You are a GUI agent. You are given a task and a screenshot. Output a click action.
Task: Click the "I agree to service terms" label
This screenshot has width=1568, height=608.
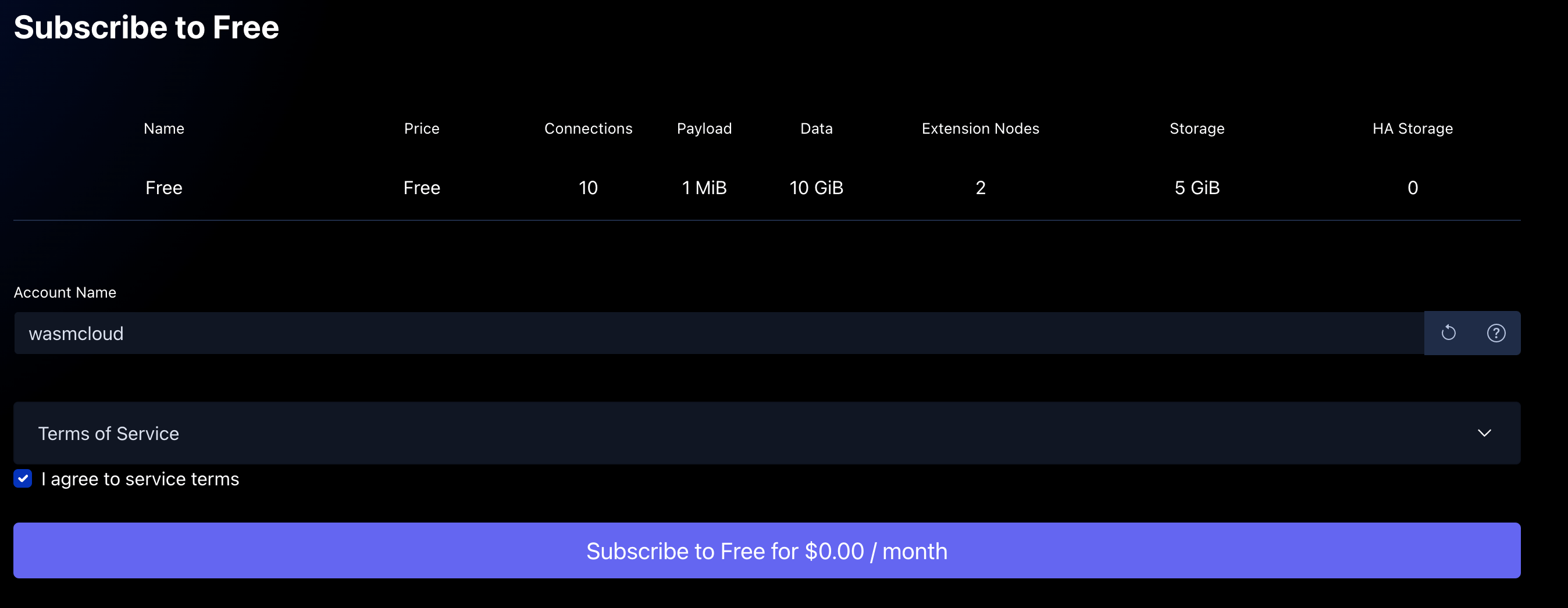pos(140,479)
